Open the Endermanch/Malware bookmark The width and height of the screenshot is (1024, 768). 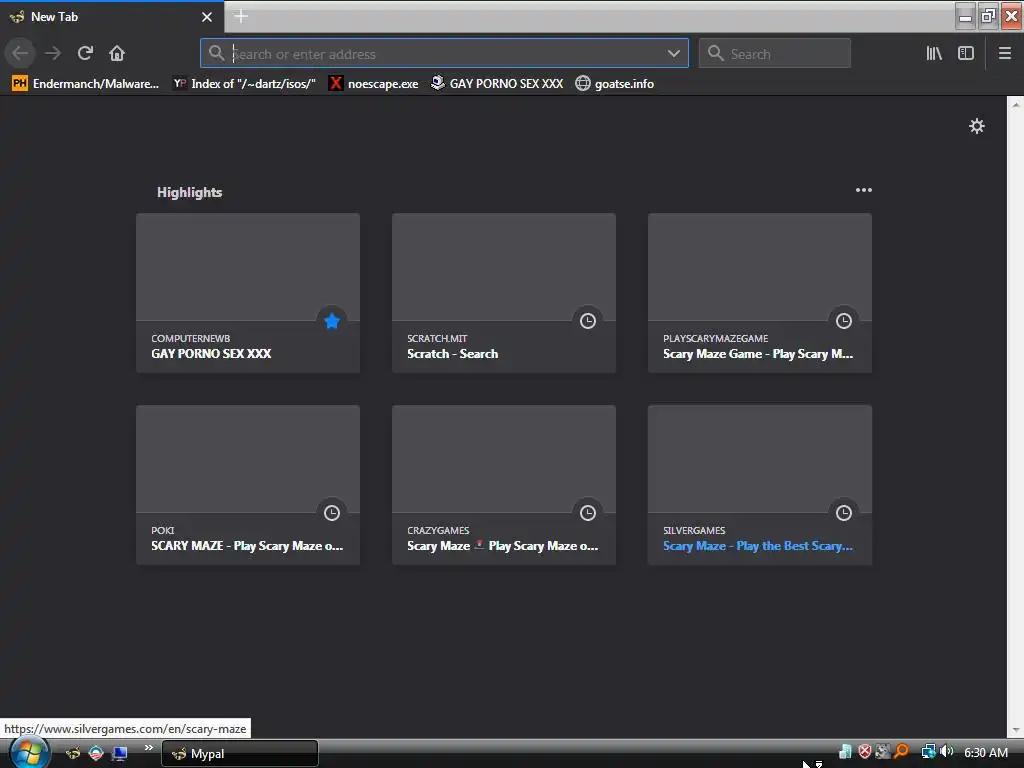coord(86,84)
